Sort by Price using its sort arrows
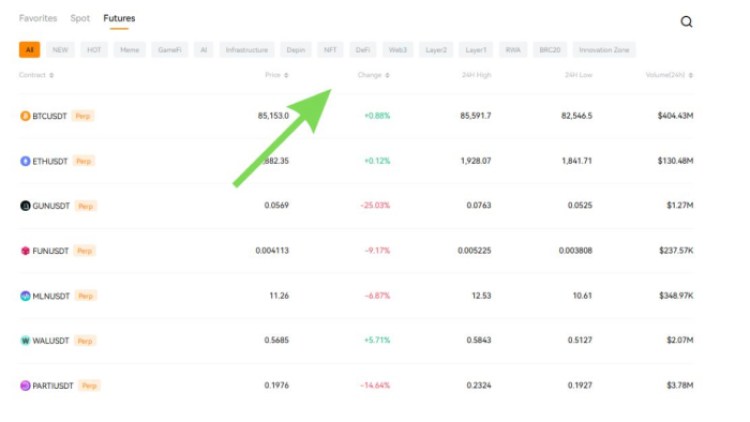Viewport: 750px width, 422px height. pos(286,75)
